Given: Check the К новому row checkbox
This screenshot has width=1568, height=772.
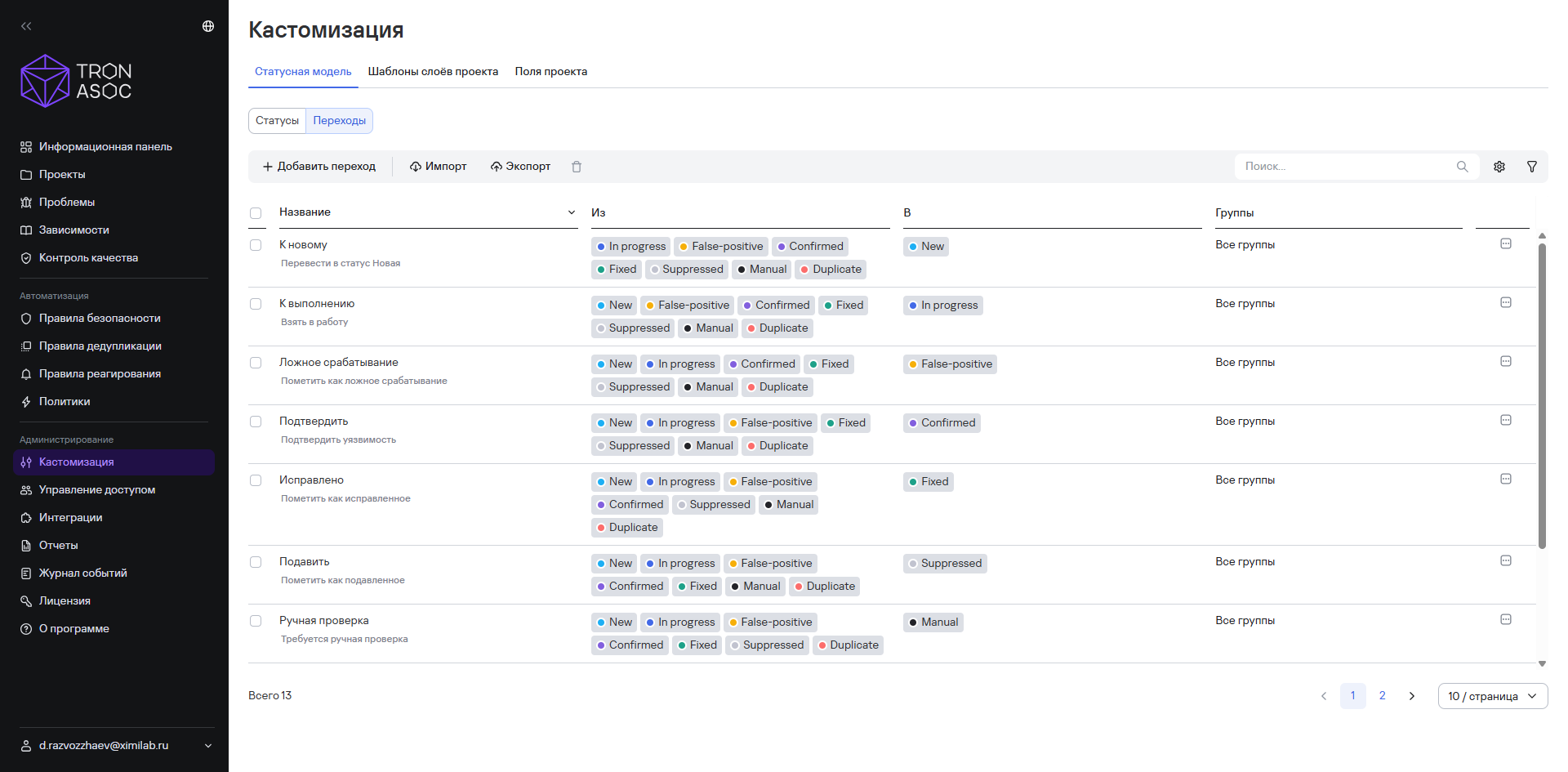Looking at the screenshot, I should tap(256, 245).
